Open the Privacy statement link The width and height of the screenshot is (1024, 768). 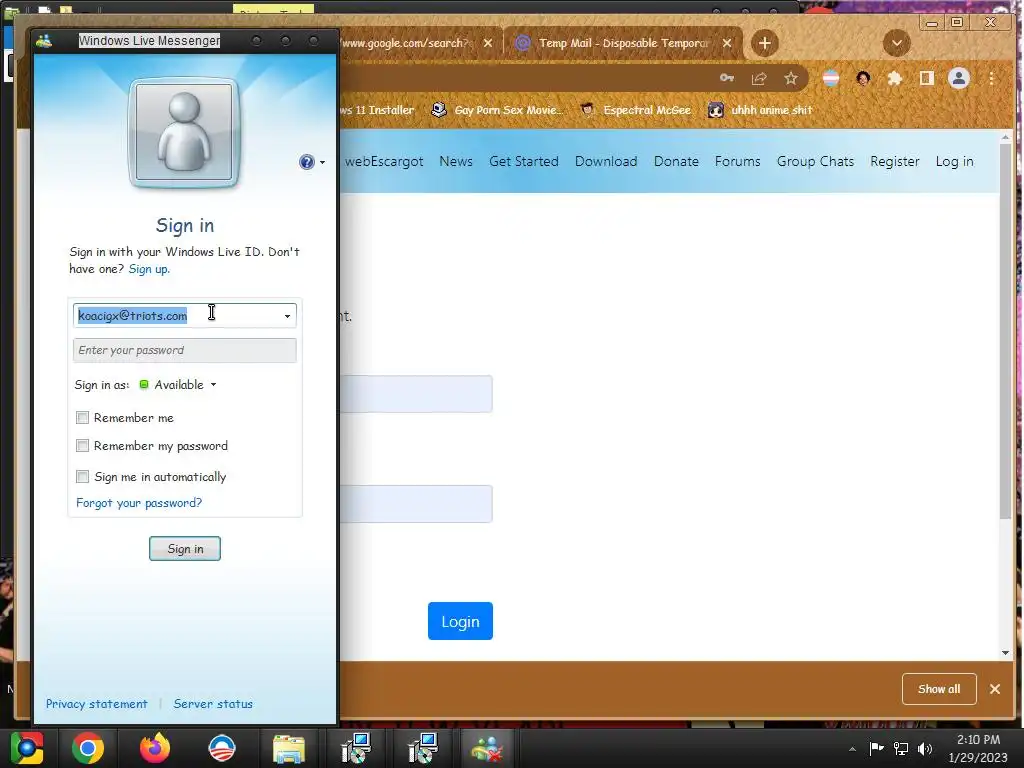tap(97, 704)
